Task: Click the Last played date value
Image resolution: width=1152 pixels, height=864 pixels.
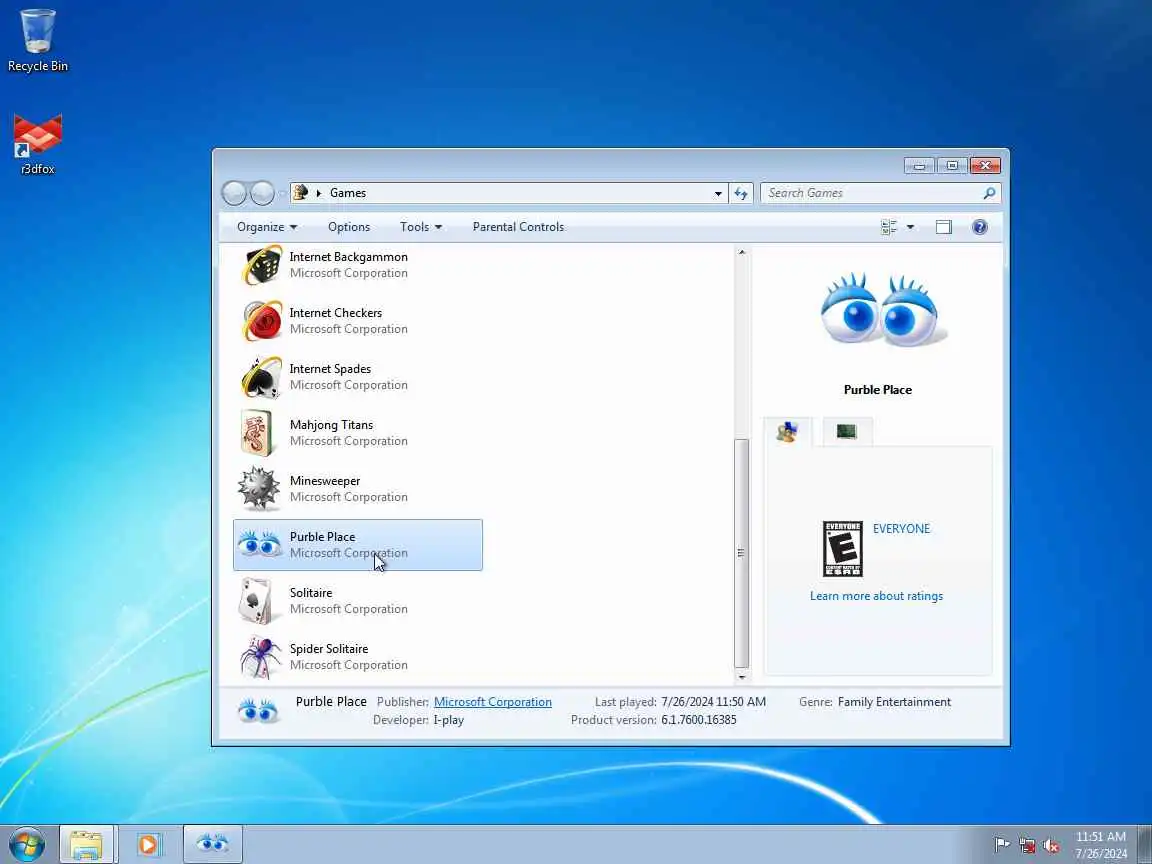Action: [713, 702]
